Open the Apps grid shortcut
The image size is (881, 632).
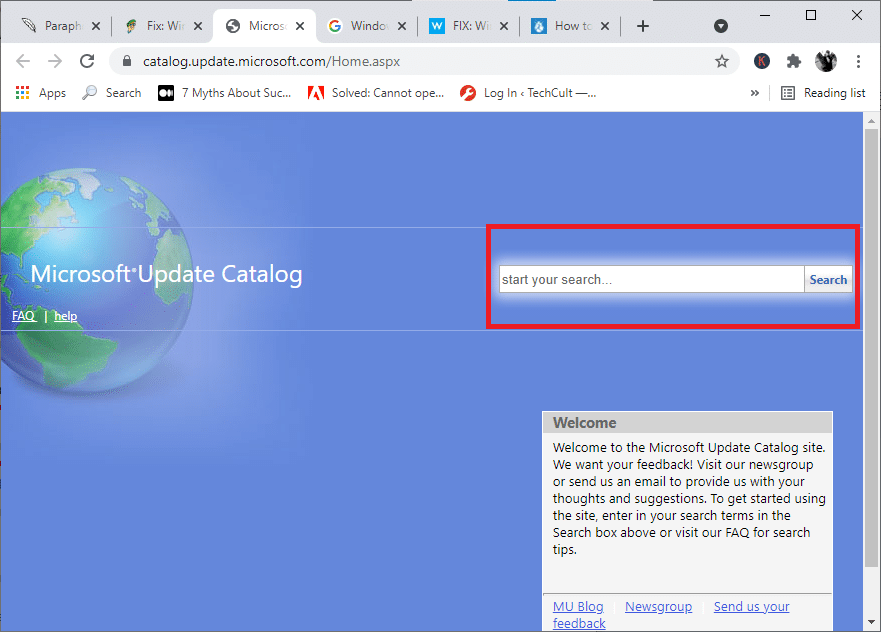[40, 93]
